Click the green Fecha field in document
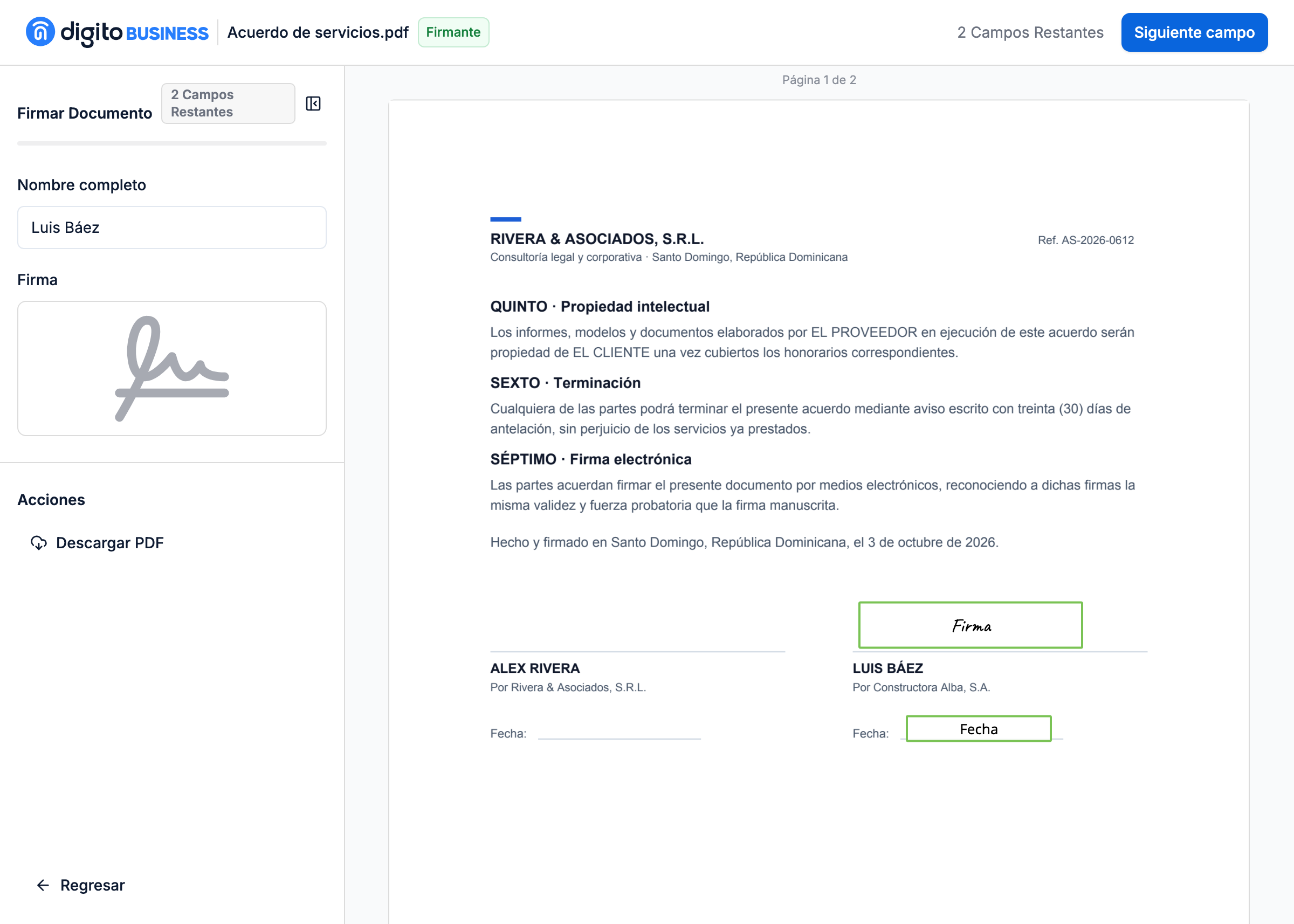Viewport: 1294px width, 924px height. pos(978,729)
